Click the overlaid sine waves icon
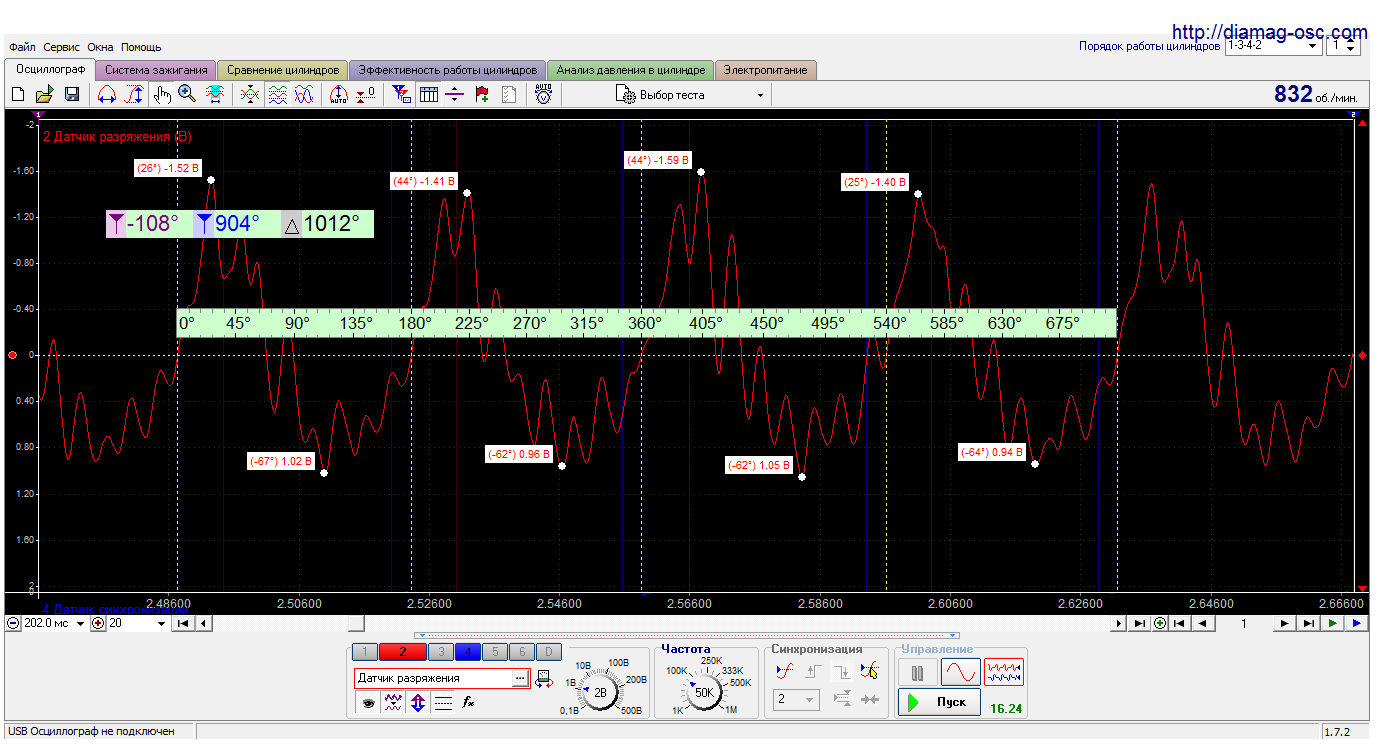 [x=304, y=95]
